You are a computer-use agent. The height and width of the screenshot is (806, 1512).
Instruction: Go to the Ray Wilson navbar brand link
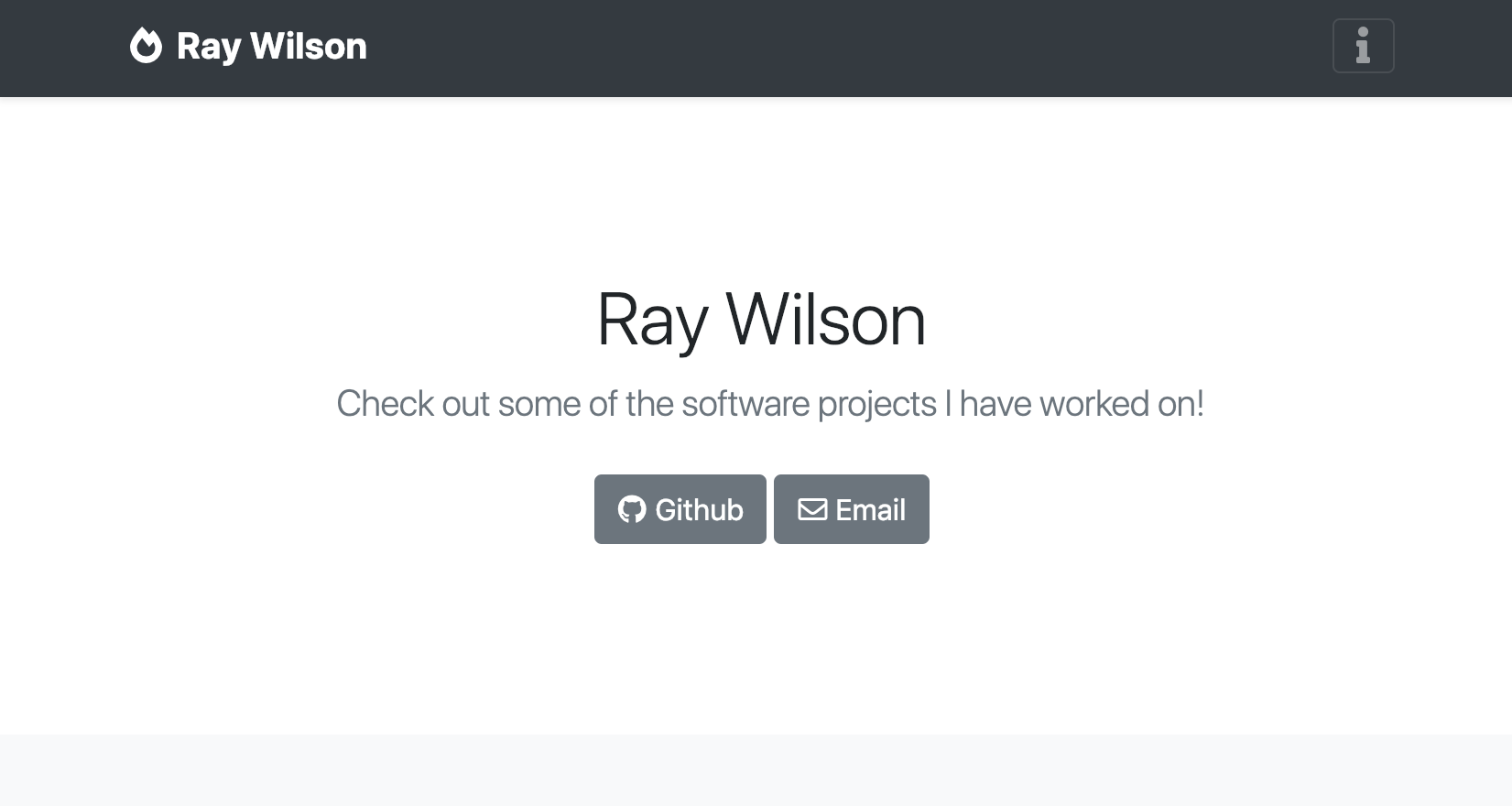click(248, 46)
